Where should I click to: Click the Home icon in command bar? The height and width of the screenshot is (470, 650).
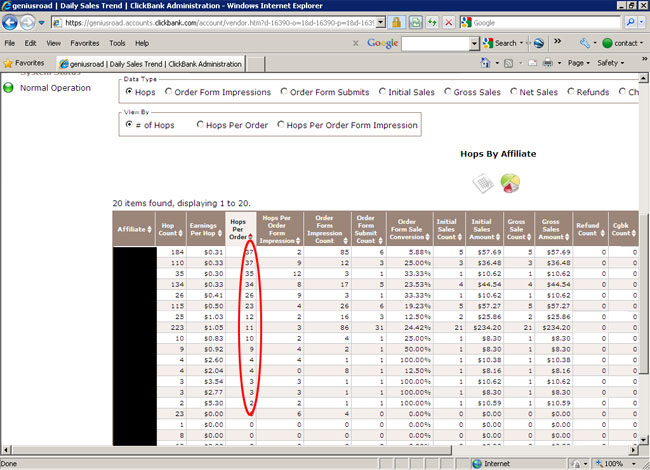[485, 63]
